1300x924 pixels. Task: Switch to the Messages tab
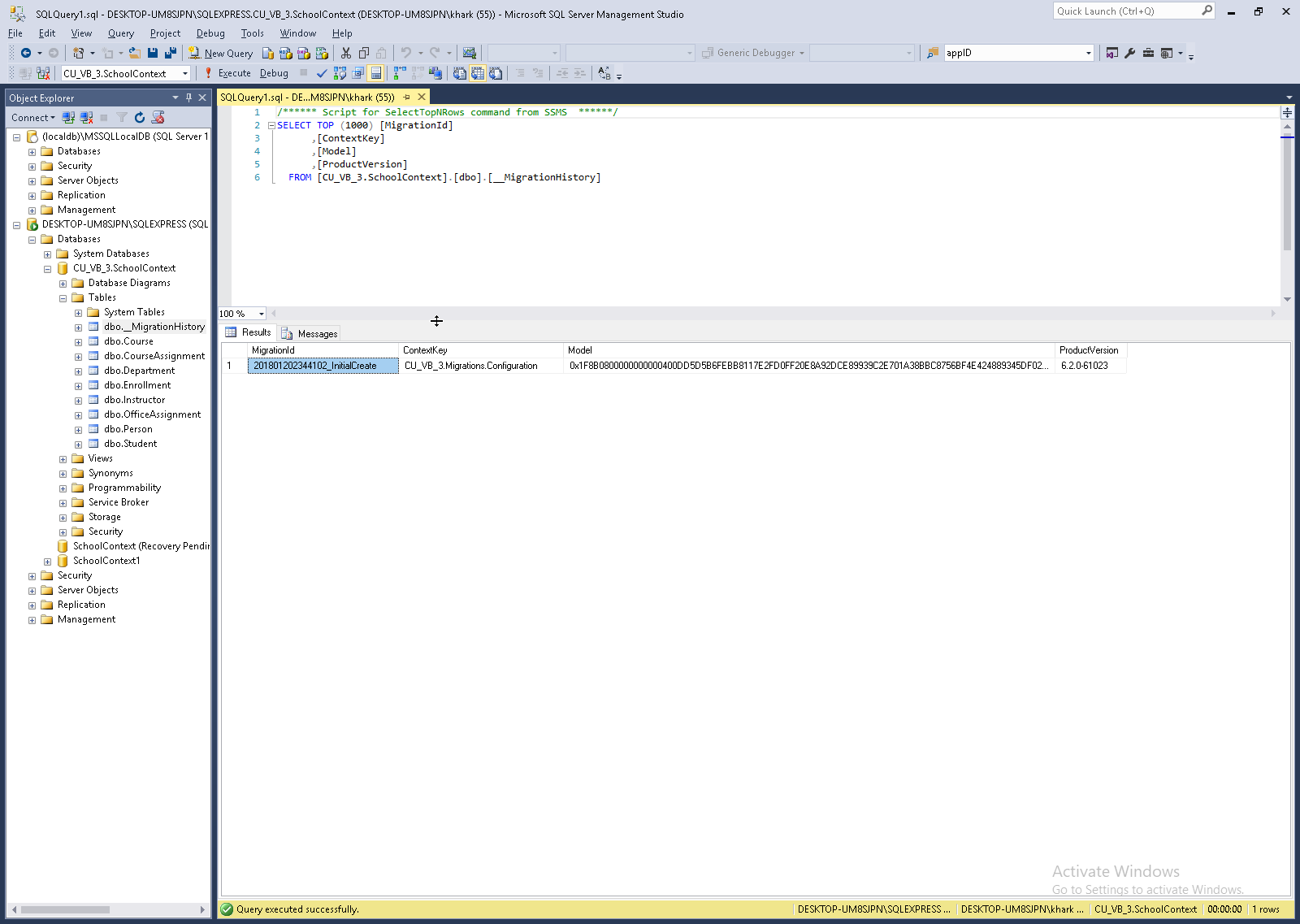310,333
